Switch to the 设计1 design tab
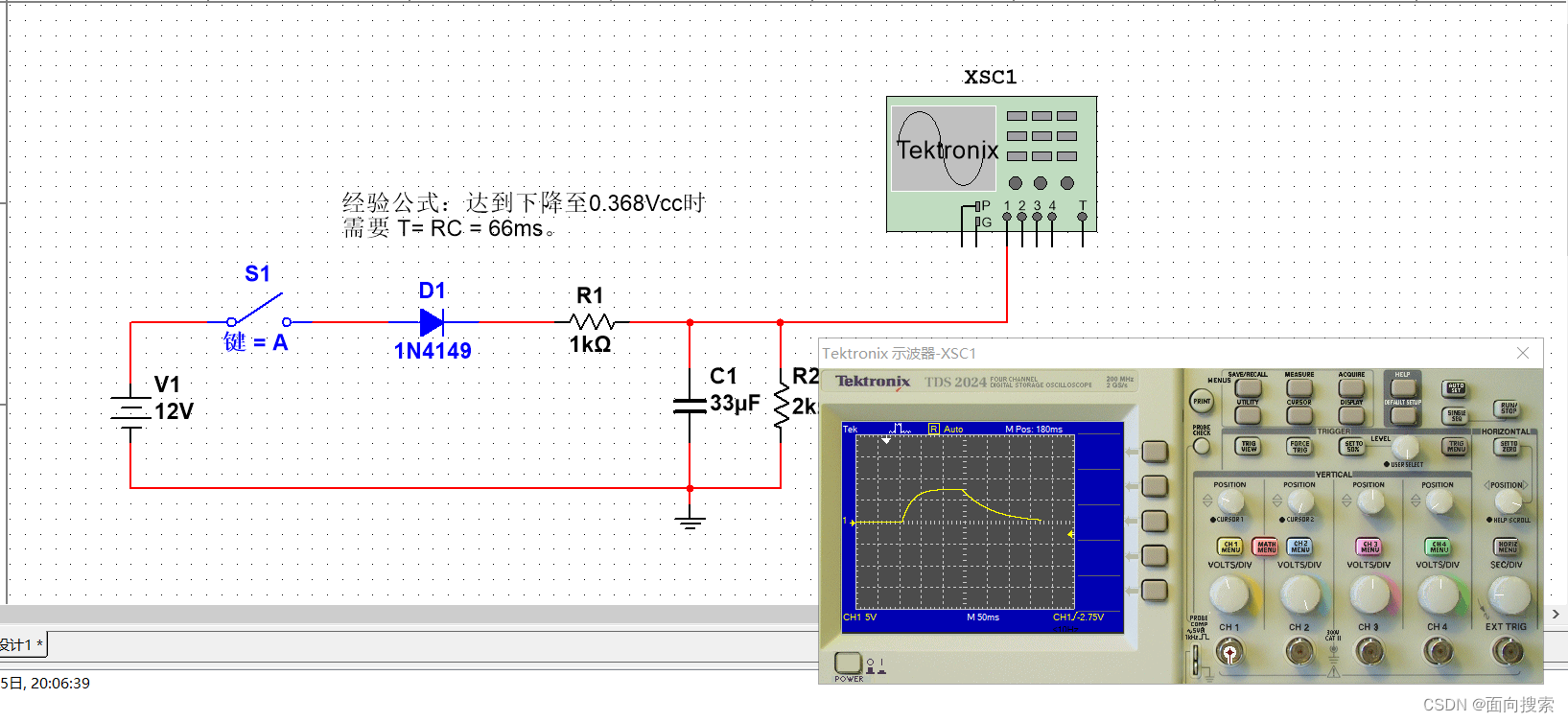 coord(21,644)
